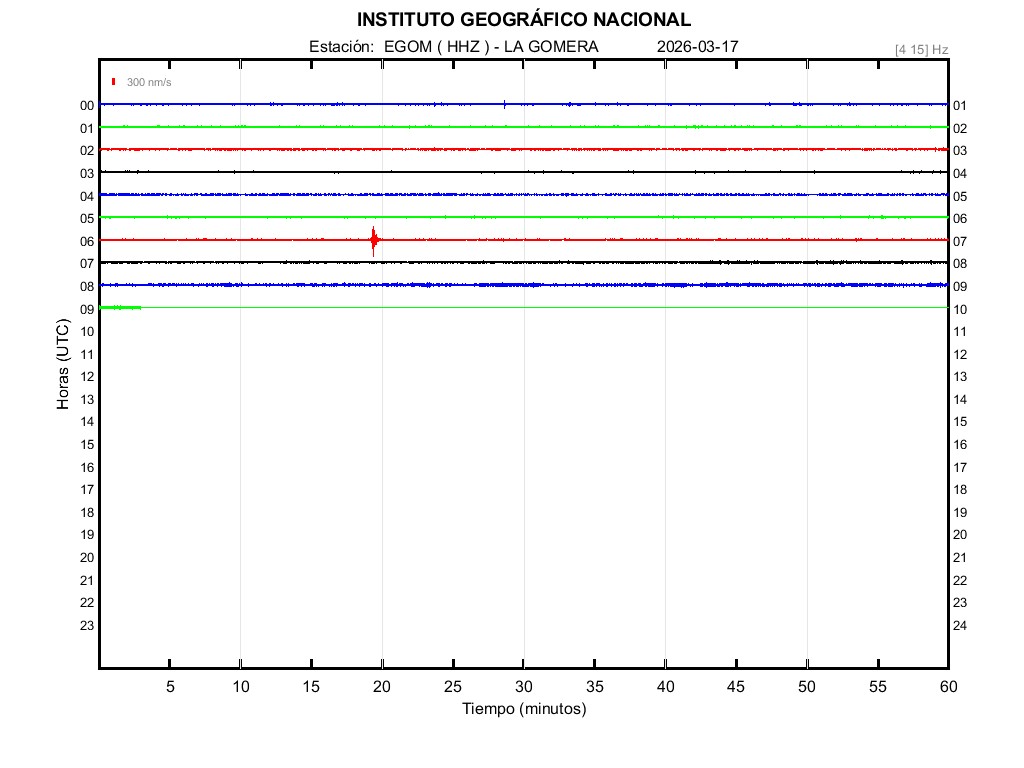Select the thick green segment starting the 09 trace

pos(121,308)
